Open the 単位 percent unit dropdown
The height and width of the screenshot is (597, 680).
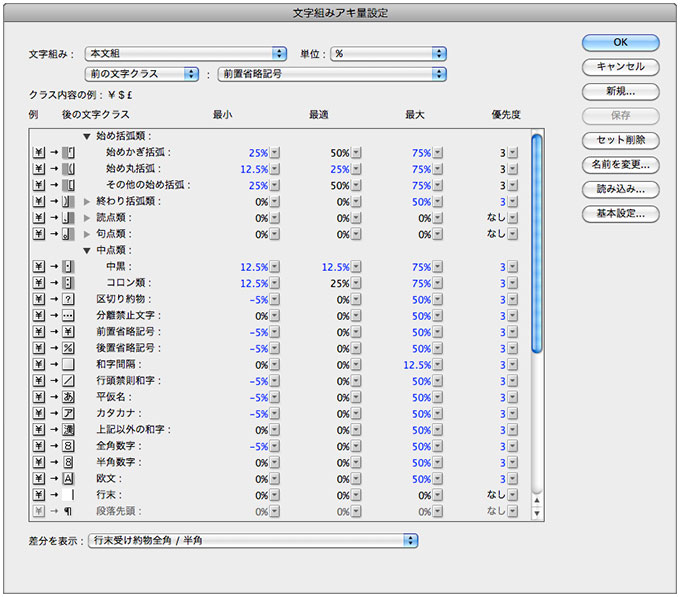click(x=388, y=53)
